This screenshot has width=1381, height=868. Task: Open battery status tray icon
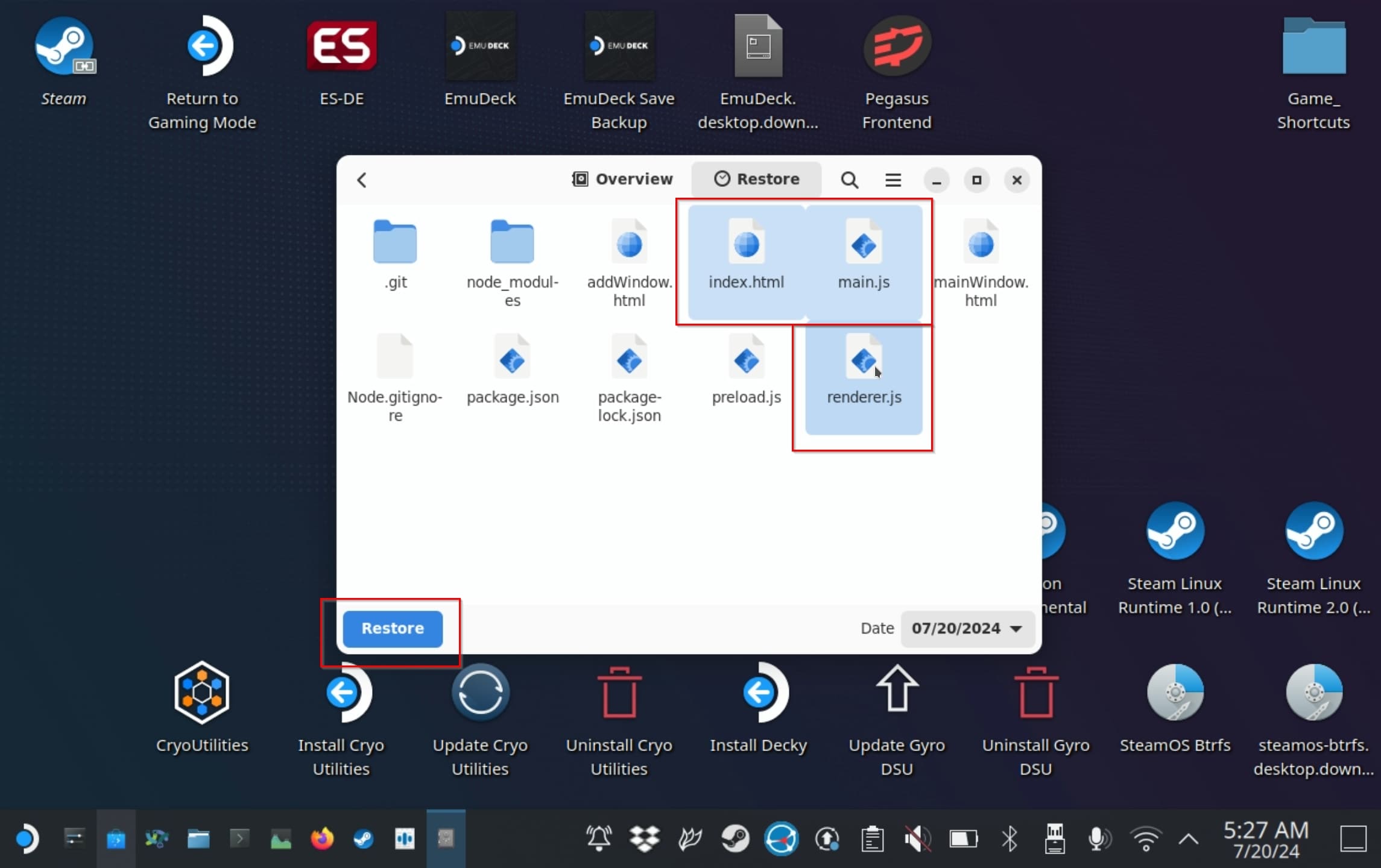(x=964, y=838)
